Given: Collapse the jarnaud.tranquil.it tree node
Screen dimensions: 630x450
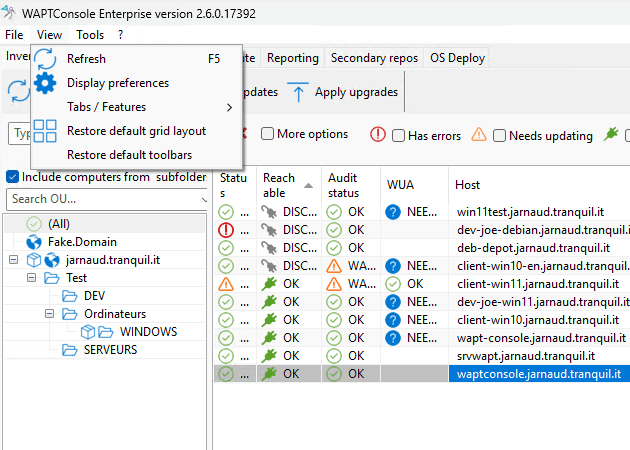Looking at the screenshot, I should (12, 260).
